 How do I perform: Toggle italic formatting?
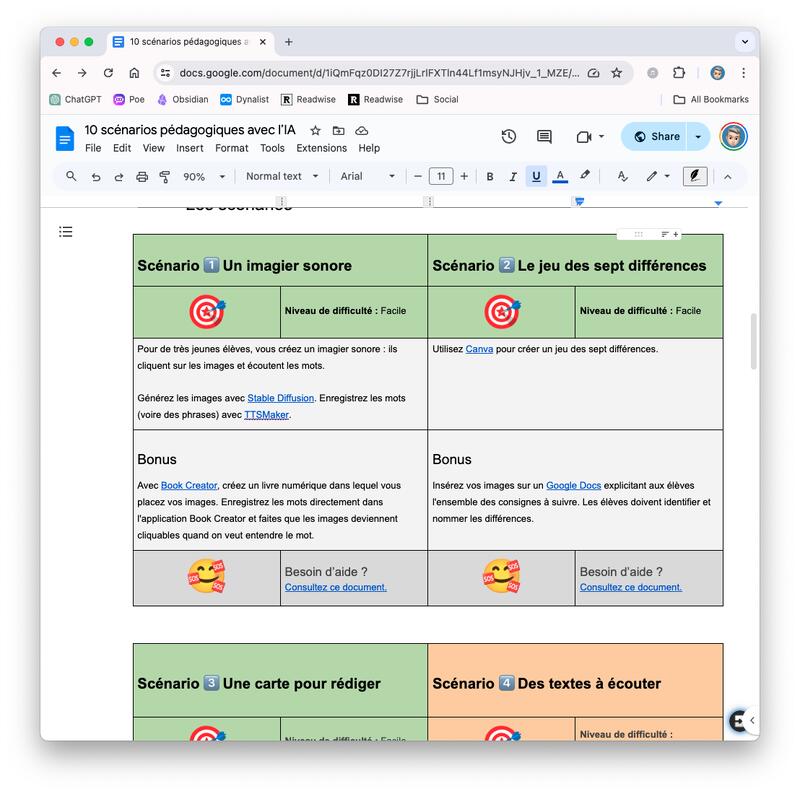[x=513, y=177]
